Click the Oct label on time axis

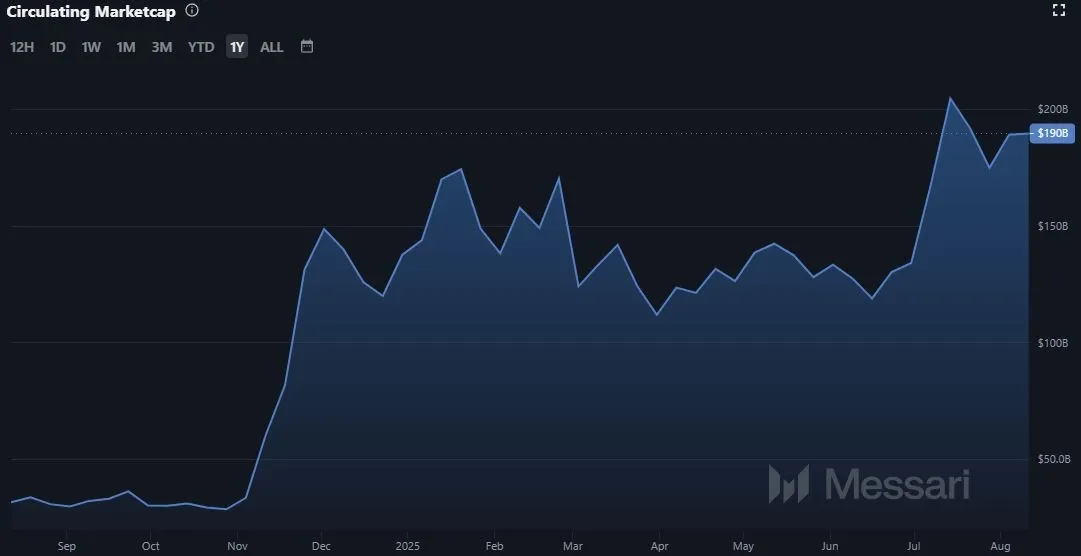[x=150, y=546]
